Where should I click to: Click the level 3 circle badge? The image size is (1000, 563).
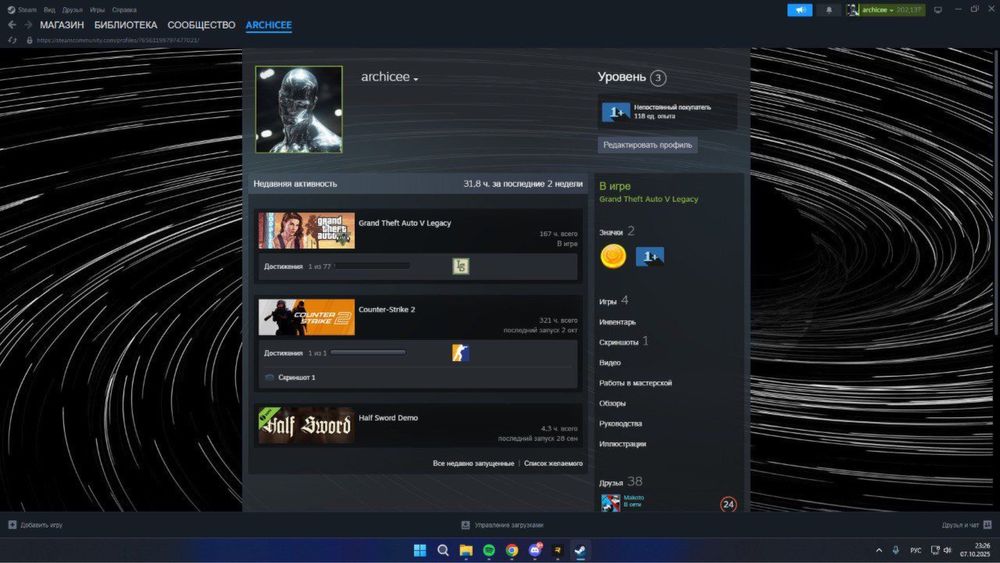pyautogui.click(x=658, y=78)
